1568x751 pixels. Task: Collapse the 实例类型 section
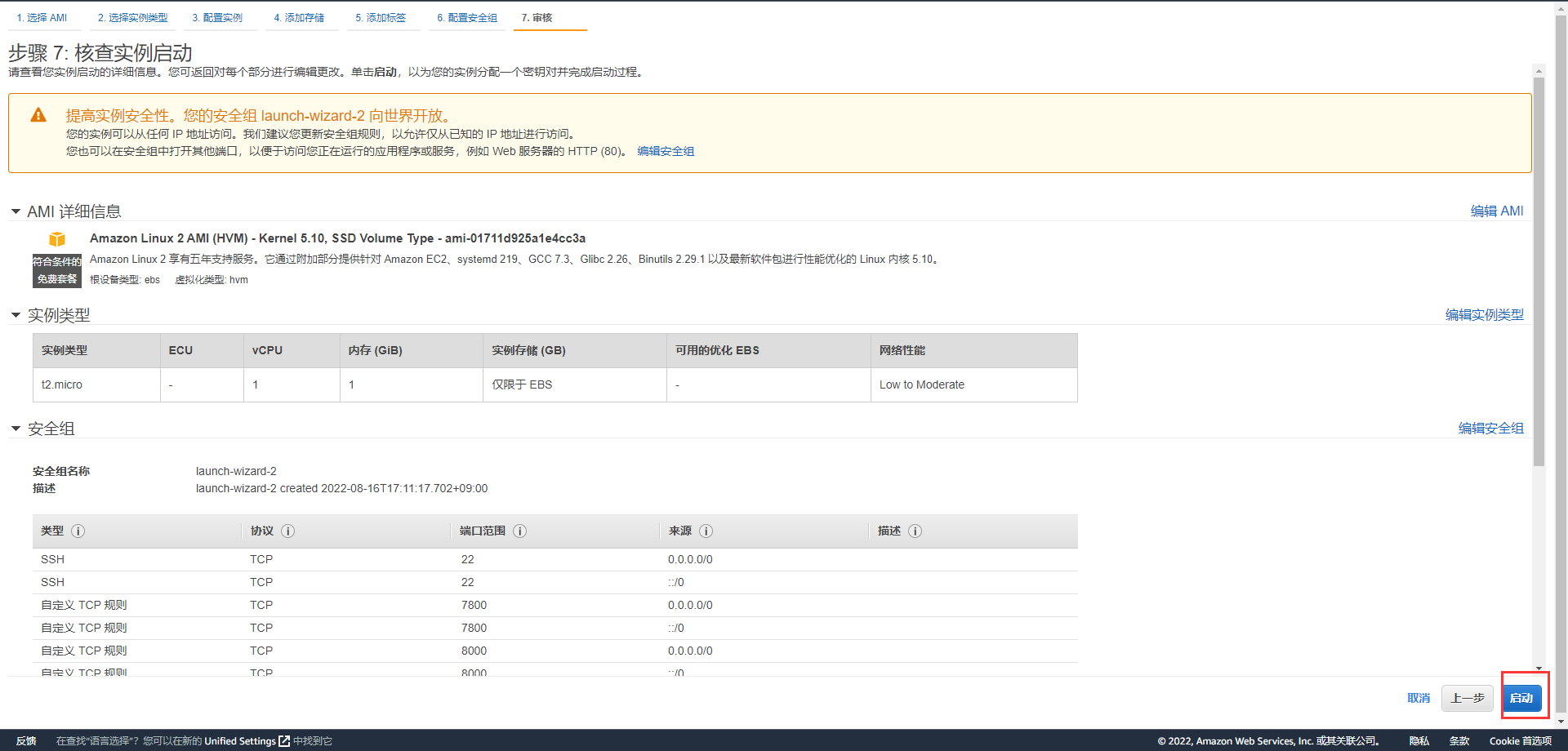click(16, 315)
